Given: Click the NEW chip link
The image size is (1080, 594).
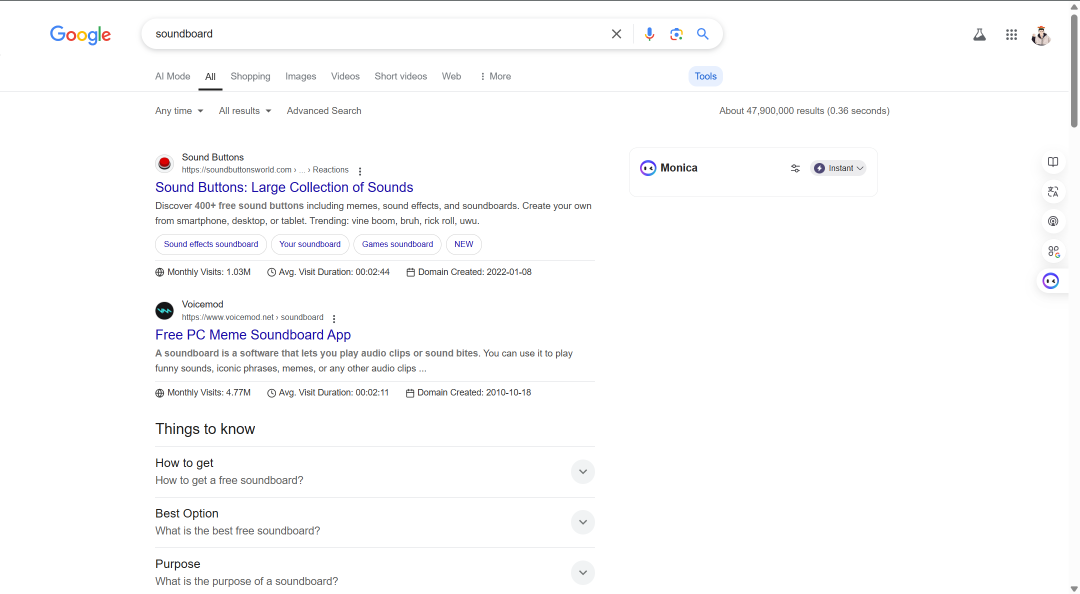Looking at the screenshot, I should 464,245.
